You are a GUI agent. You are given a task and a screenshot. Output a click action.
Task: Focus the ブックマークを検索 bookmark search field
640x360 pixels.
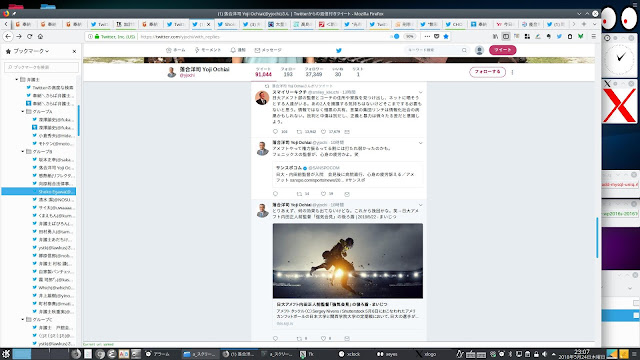click(42, 67)
